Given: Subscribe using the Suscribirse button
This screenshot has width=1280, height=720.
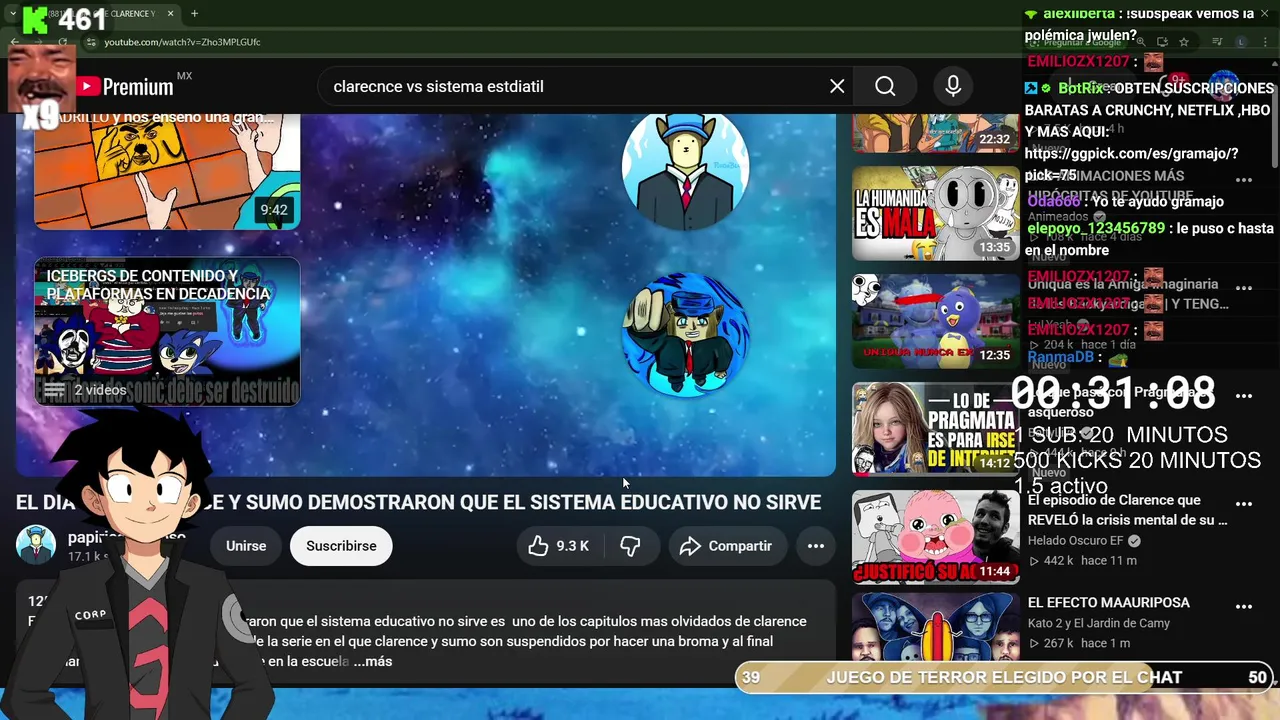Looking at the screenshot, I should pyautogui.click(x=341, y=546).
